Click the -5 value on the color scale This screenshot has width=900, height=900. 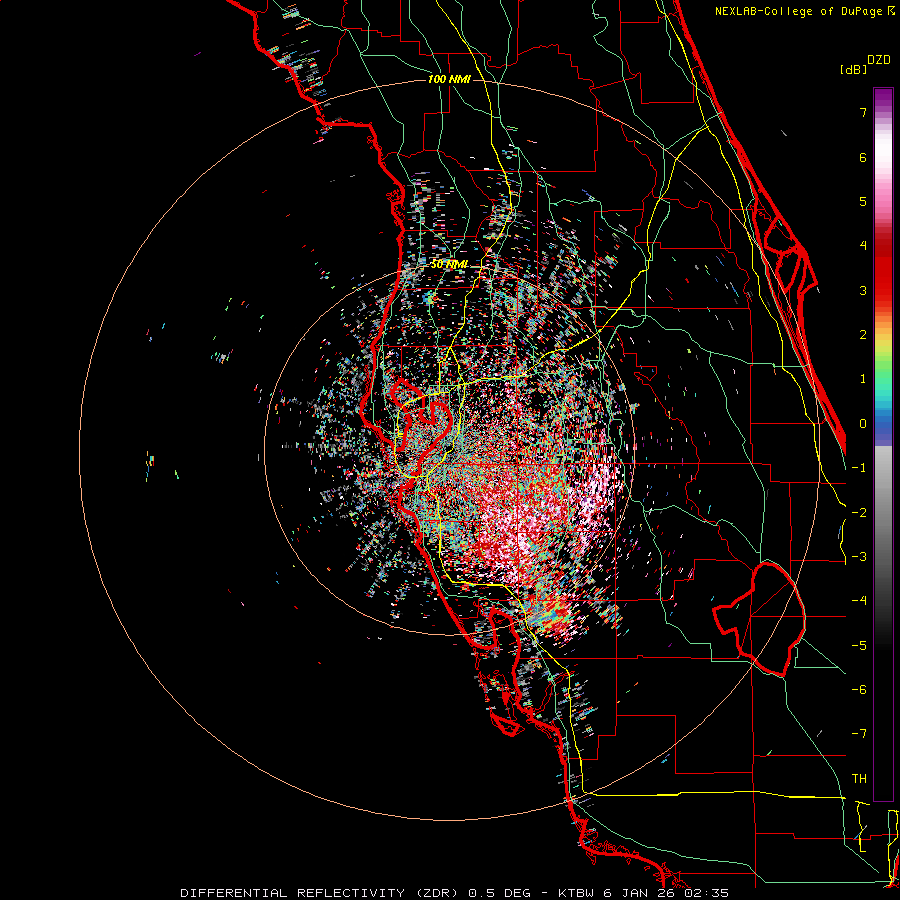pos(859,646)
